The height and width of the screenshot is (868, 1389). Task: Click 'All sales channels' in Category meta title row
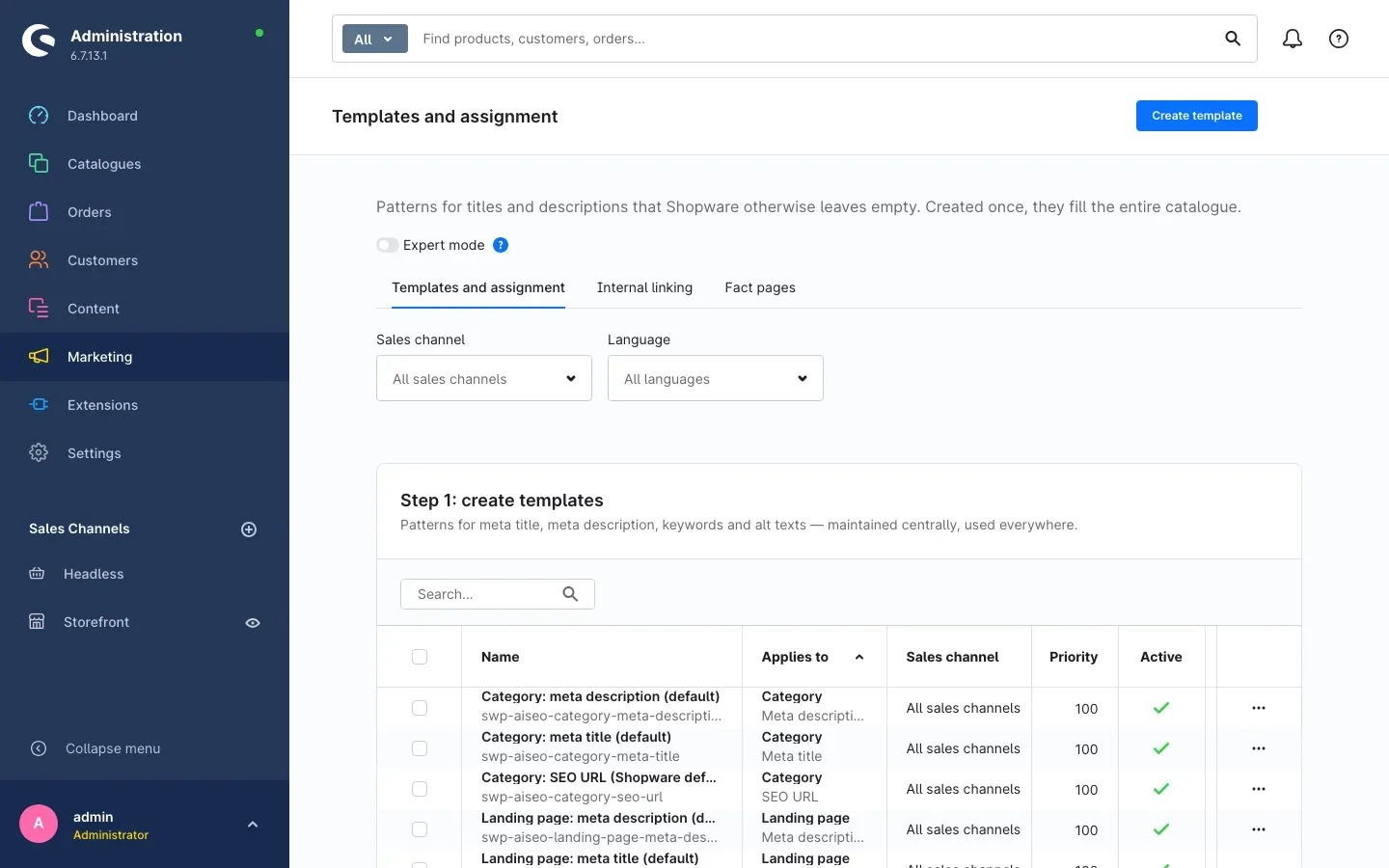point(963,748)
